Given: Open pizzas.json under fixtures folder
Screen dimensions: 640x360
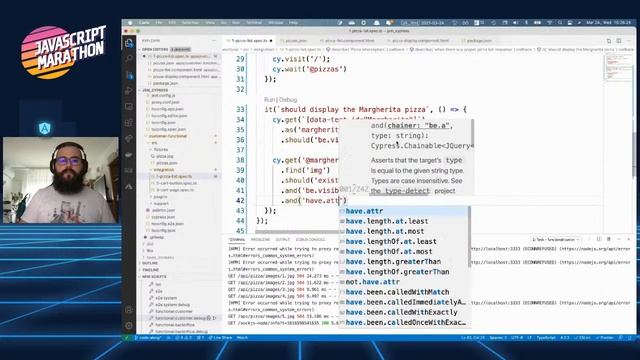Looking at the screenshot, I should [167, 163].
